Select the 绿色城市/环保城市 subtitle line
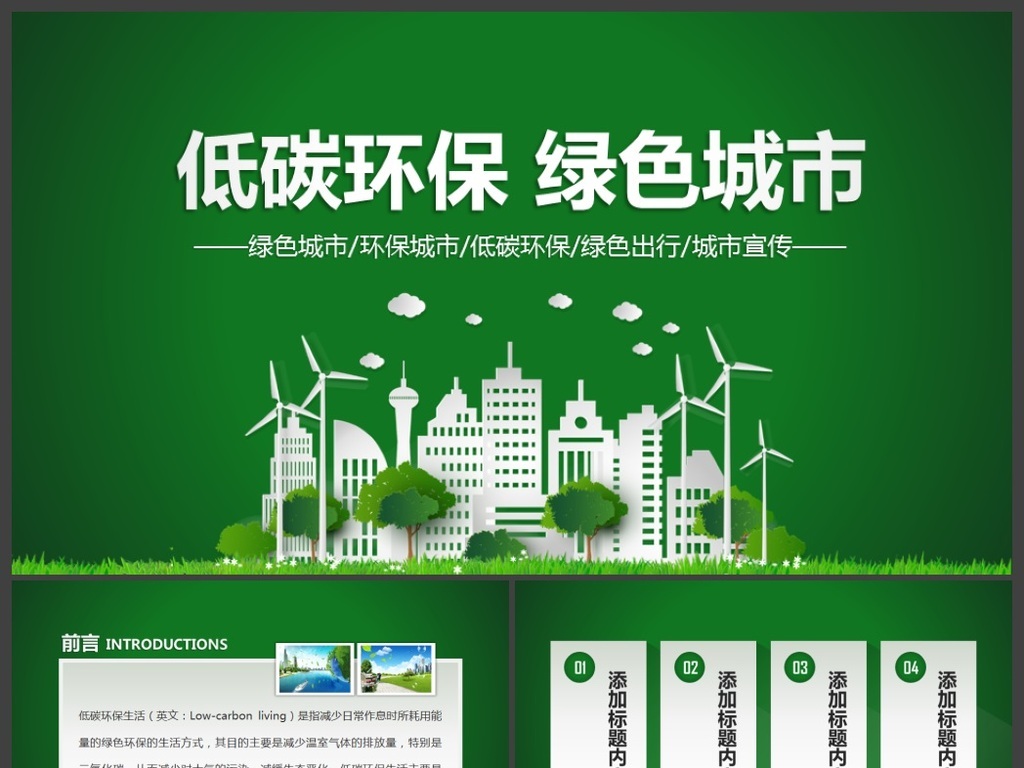 520,243
